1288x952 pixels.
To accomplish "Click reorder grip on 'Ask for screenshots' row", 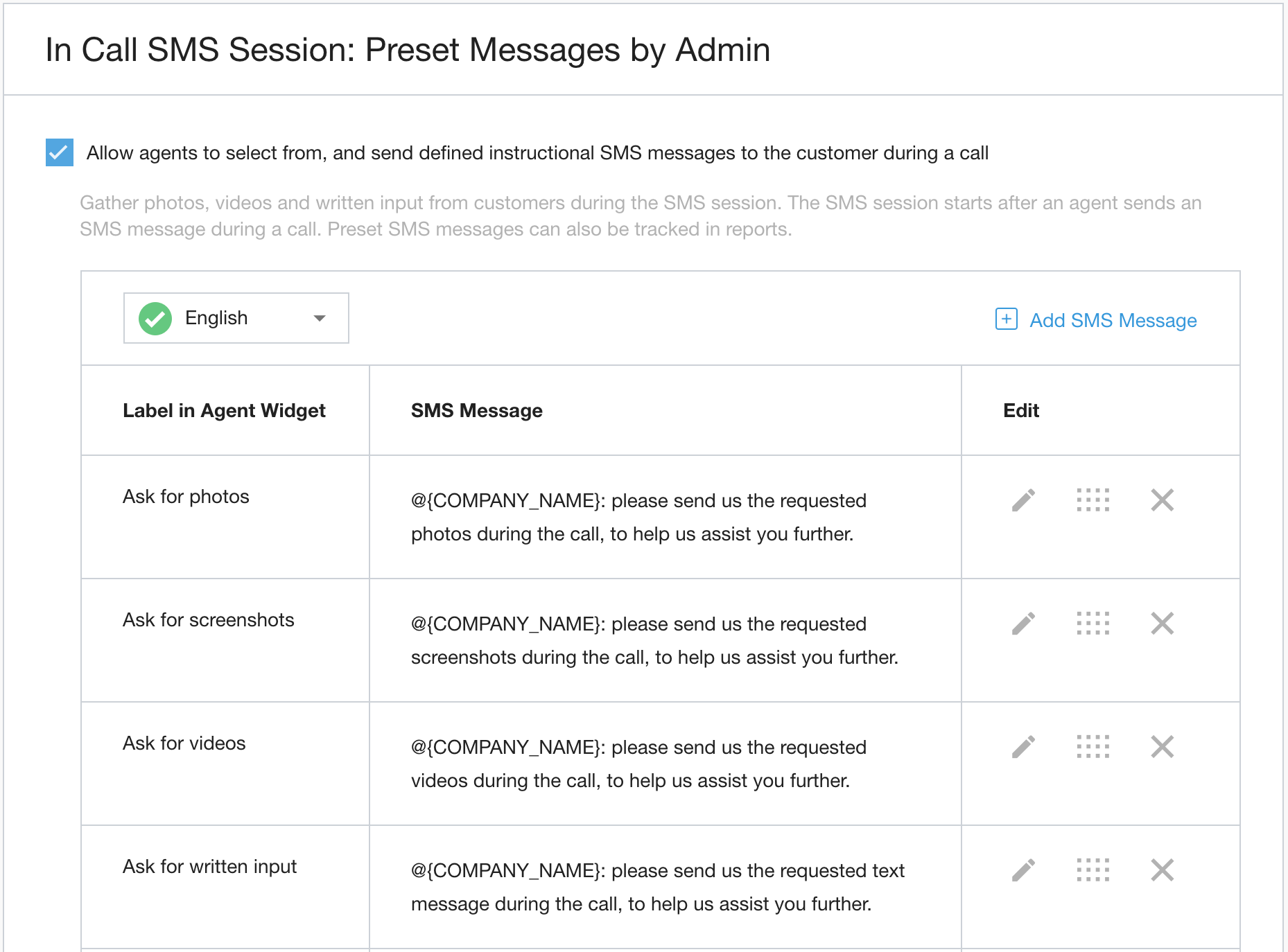I will click(x=1093, y=623).
